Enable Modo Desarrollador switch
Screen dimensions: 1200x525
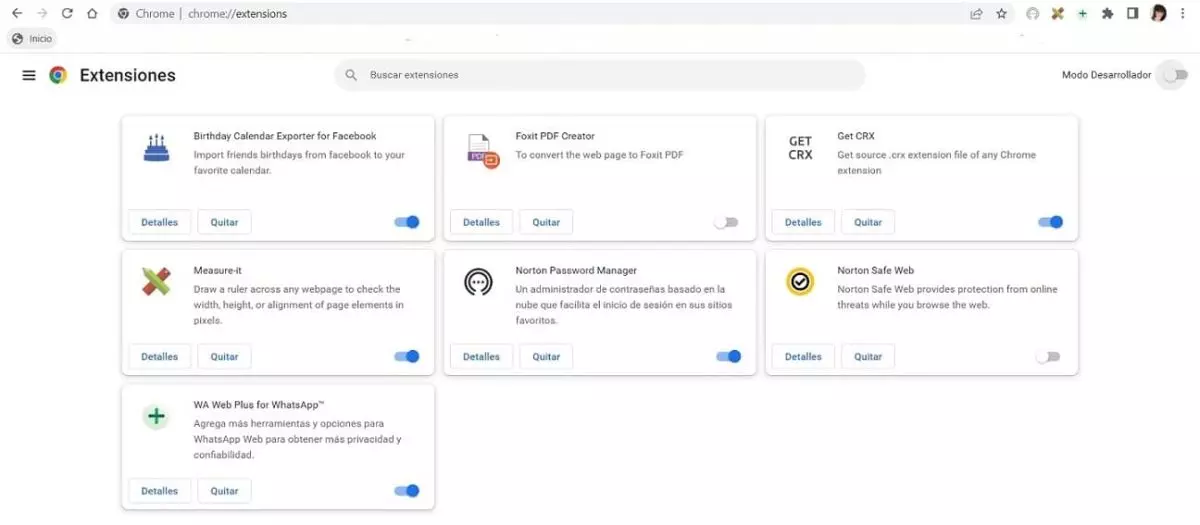point(1176,75)
